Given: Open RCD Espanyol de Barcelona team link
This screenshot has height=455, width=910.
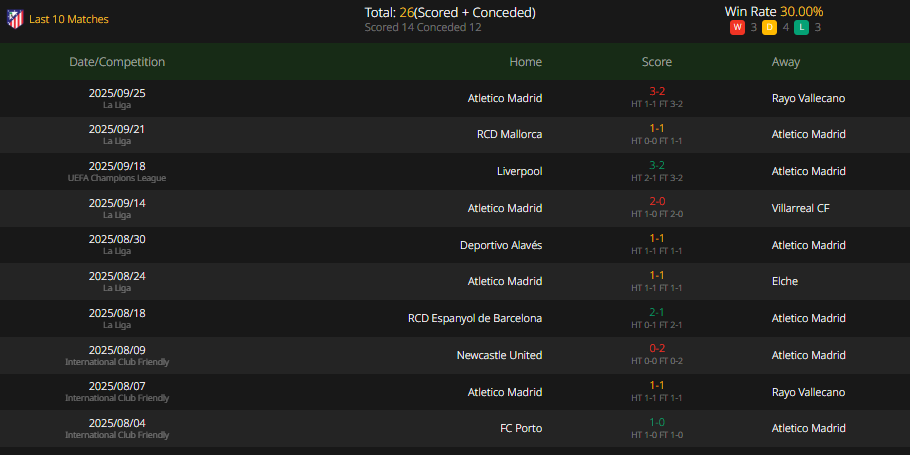Looking at the screenshot, I should click(475, 318).
